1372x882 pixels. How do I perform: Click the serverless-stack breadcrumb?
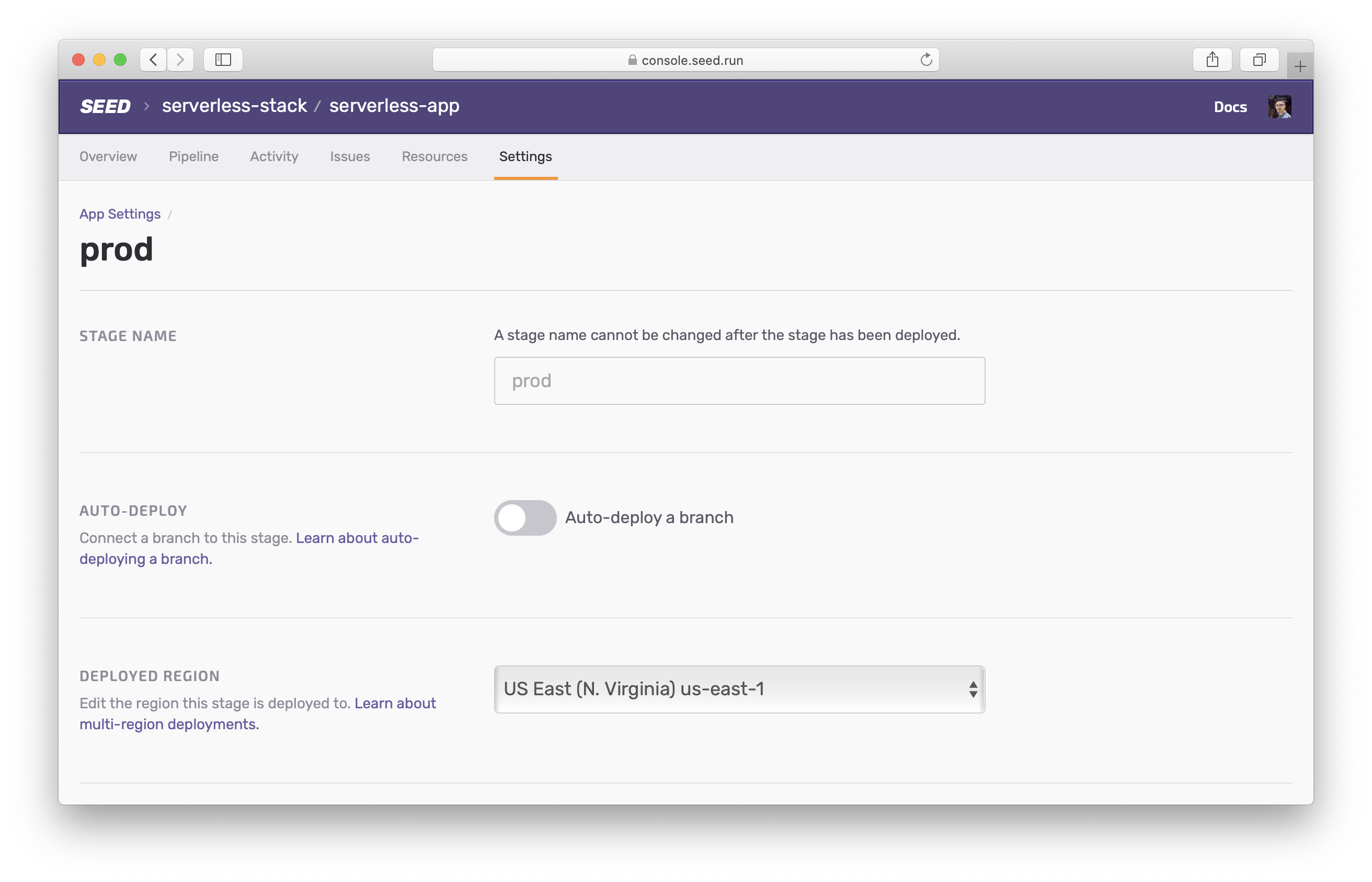[x=234, y=106]
